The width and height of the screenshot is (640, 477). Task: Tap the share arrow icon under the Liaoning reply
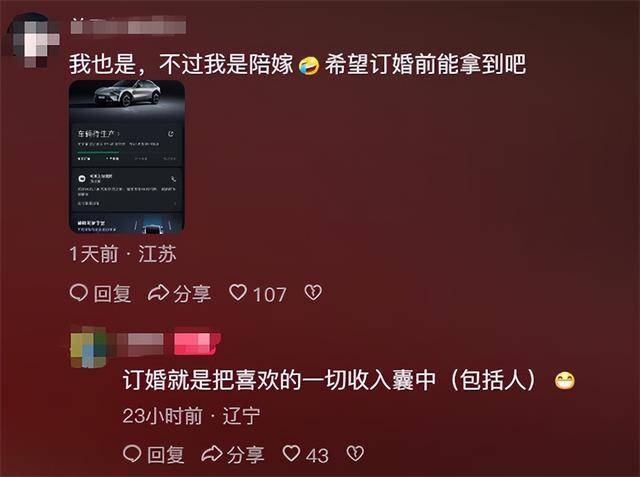pyautogui.click(x=211, y=454)
